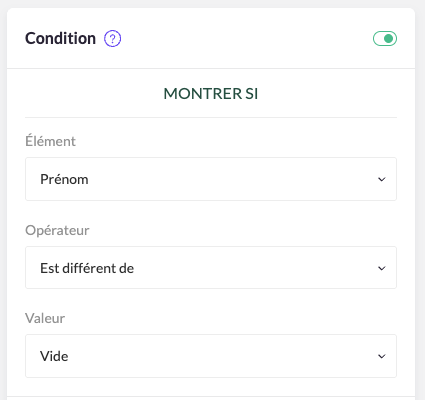Click the divider line under MONTRER SI
This screenshot has width=425, height=400.
211,117
